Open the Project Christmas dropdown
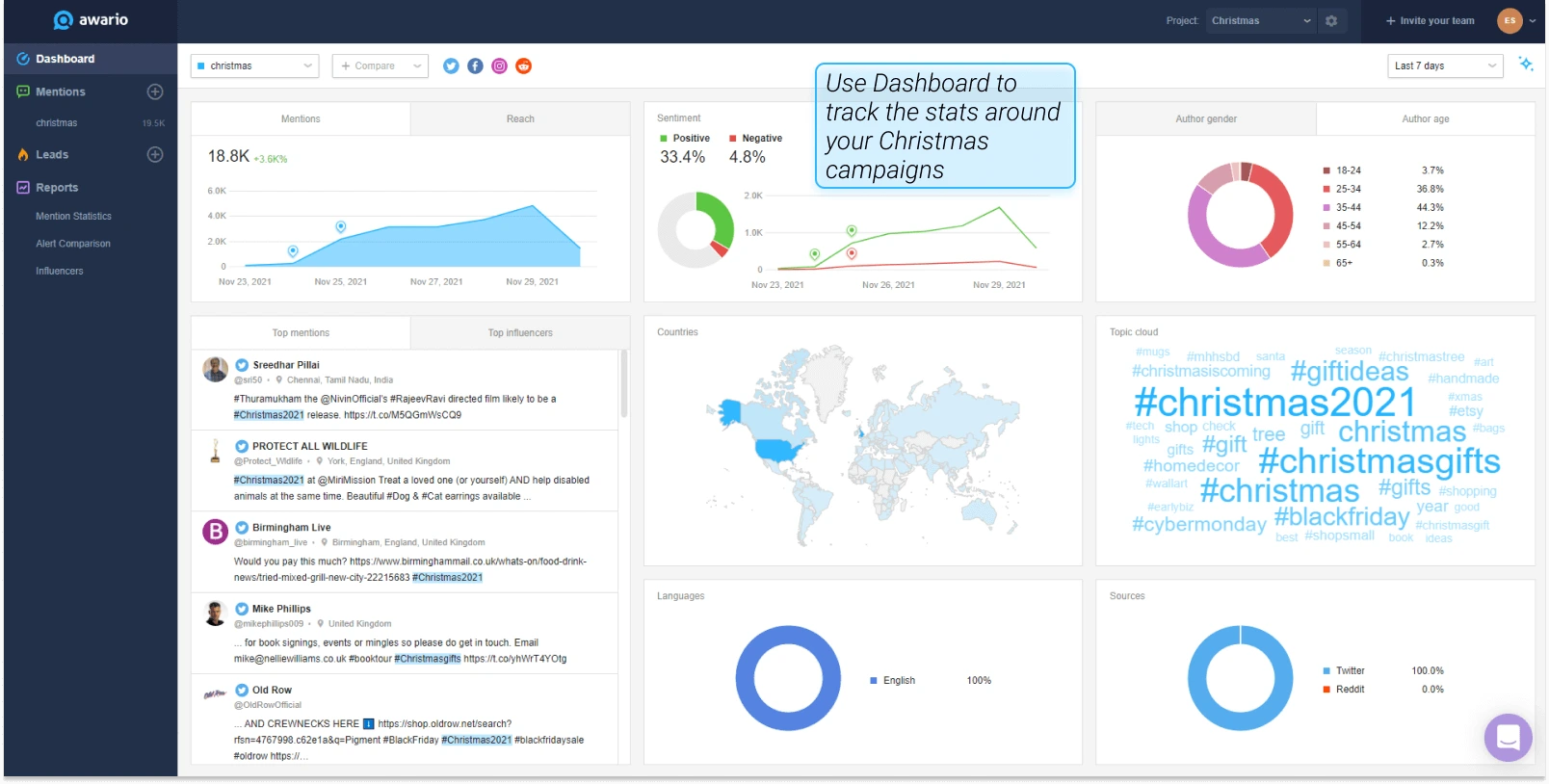The width and height of the screenshot is (1549, 784). click(x=1261, y=20)
